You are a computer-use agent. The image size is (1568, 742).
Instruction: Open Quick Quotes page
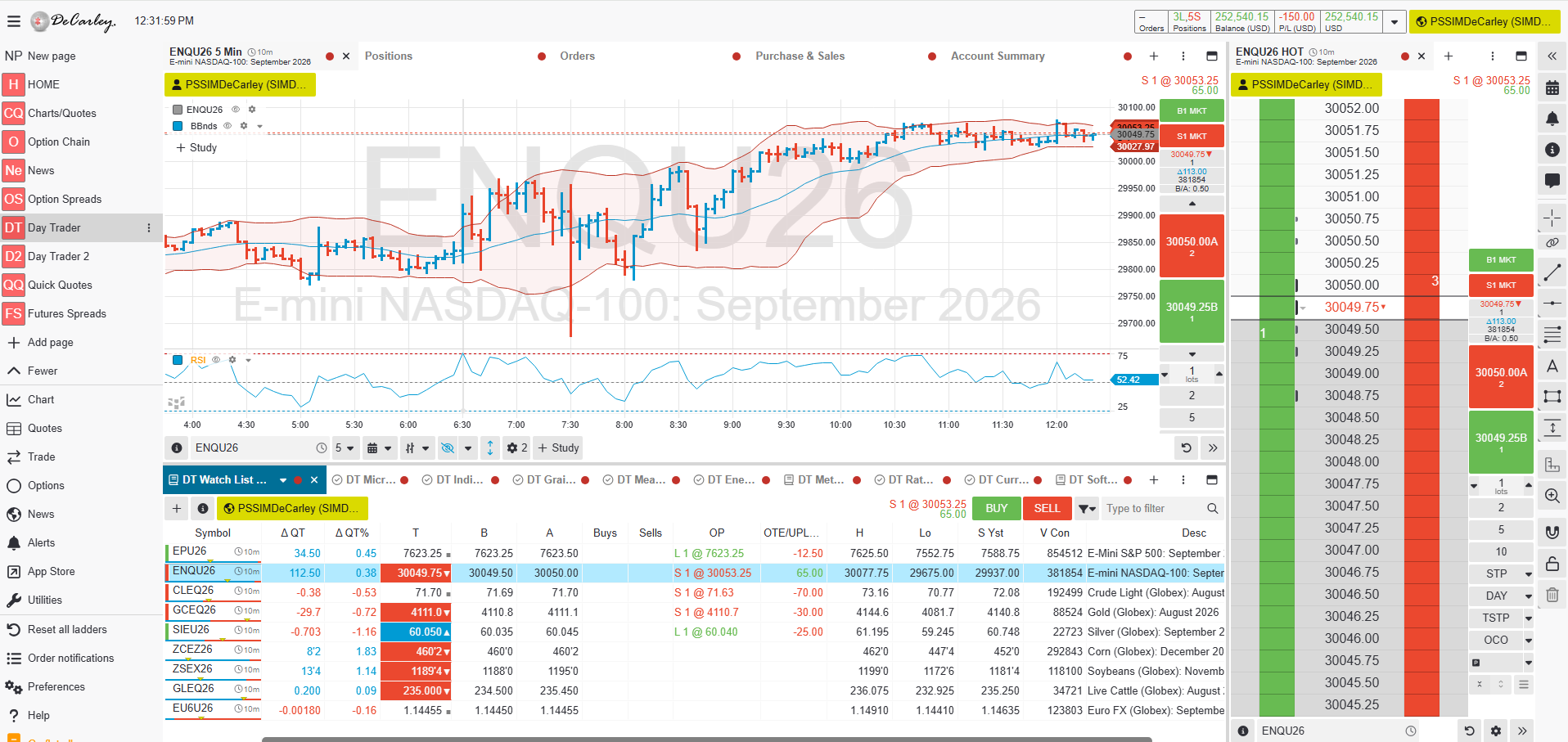tap(60, 285)
